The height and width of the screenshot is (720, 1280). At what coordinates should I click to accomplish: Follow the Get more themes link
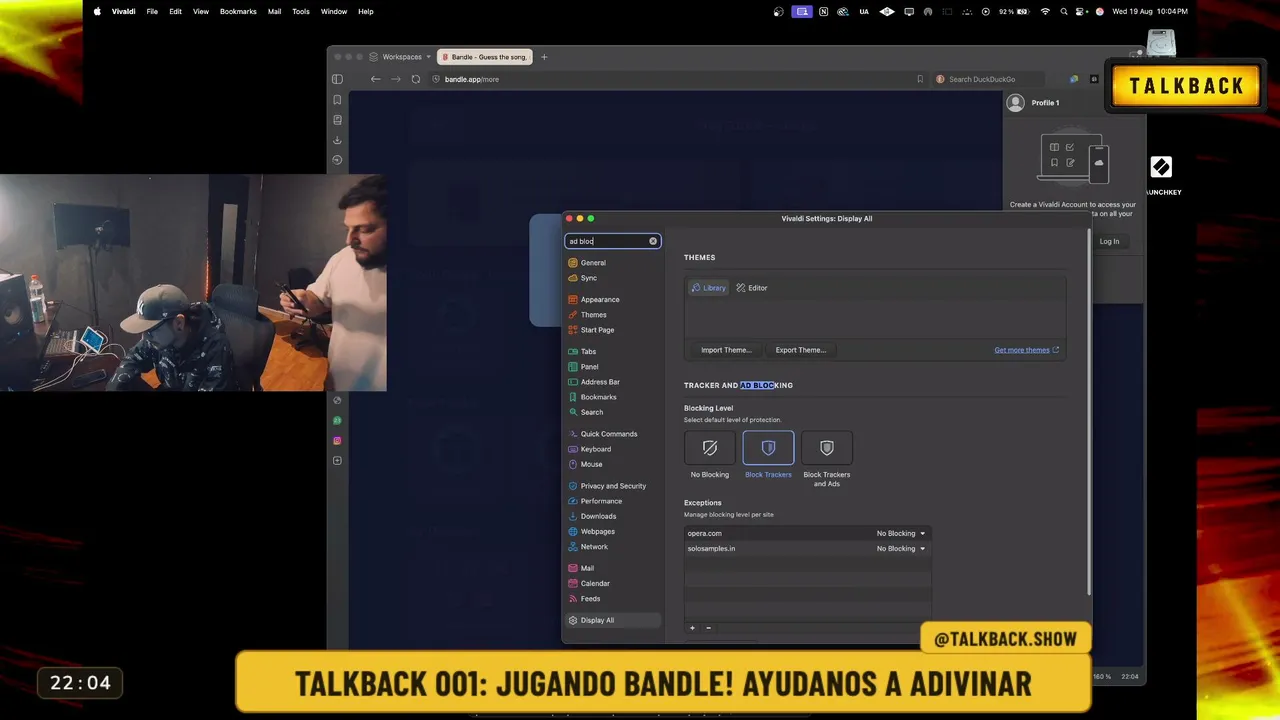(x=1026, y=350)
